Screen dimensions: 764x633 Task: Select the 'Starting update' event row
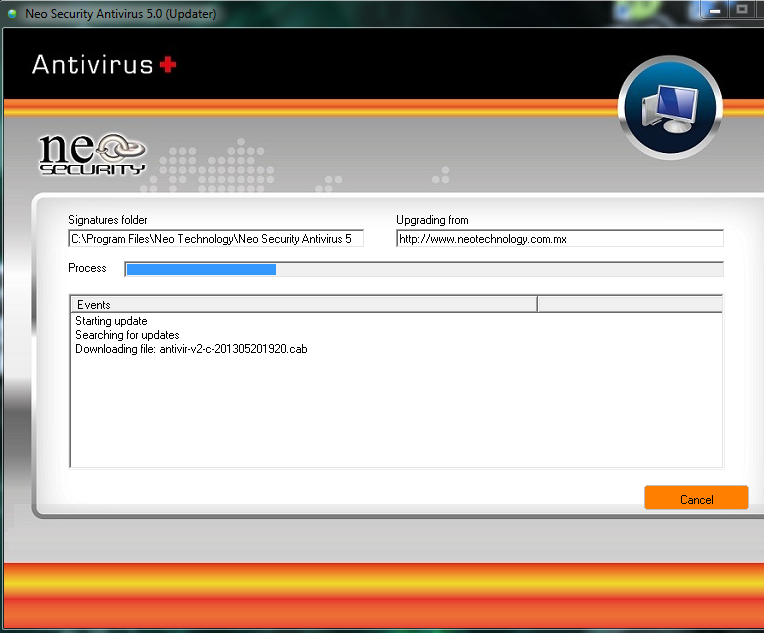click(111, 321)
